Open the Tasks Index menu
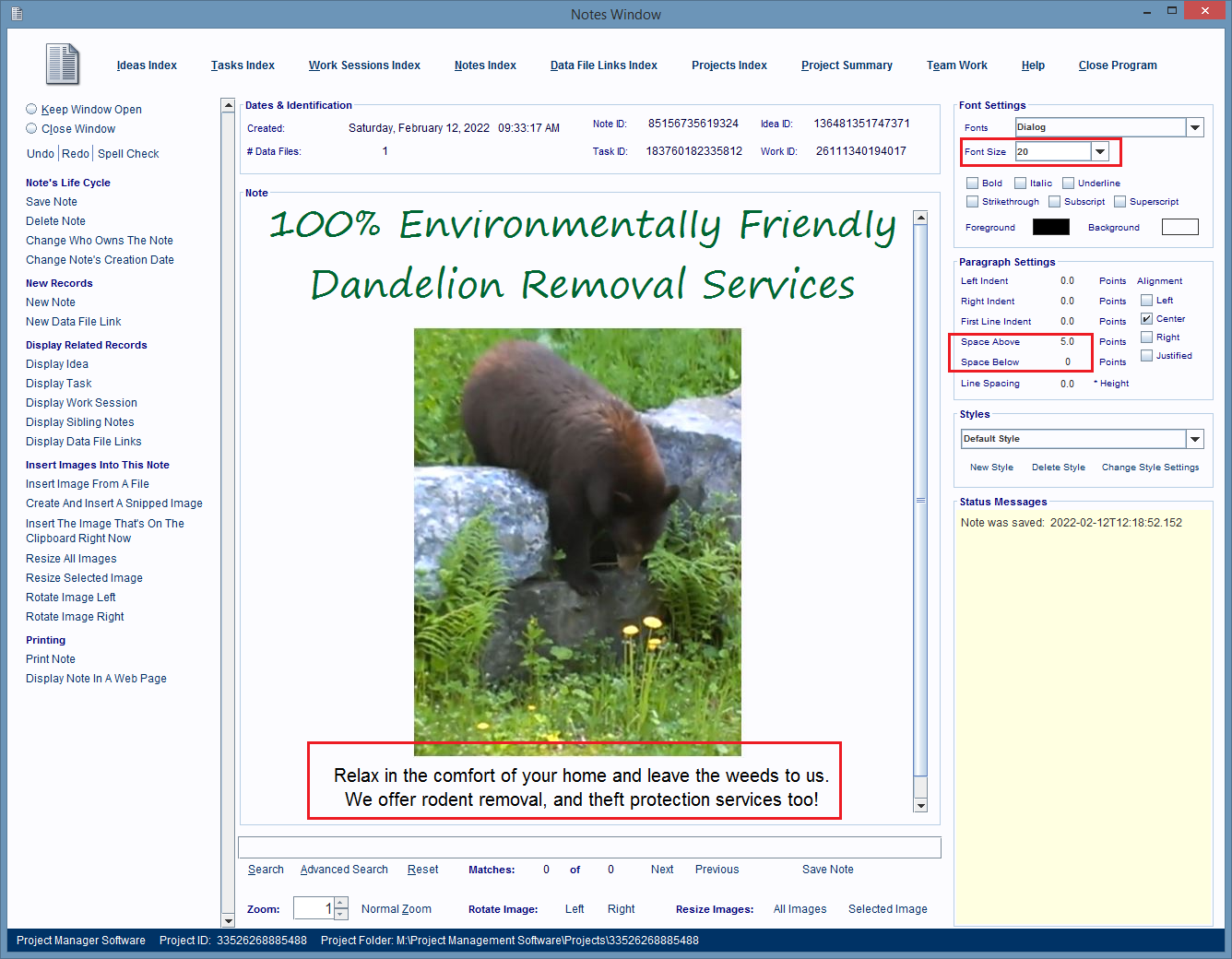This screenshot has height=959, width=1232. (243, 65)
